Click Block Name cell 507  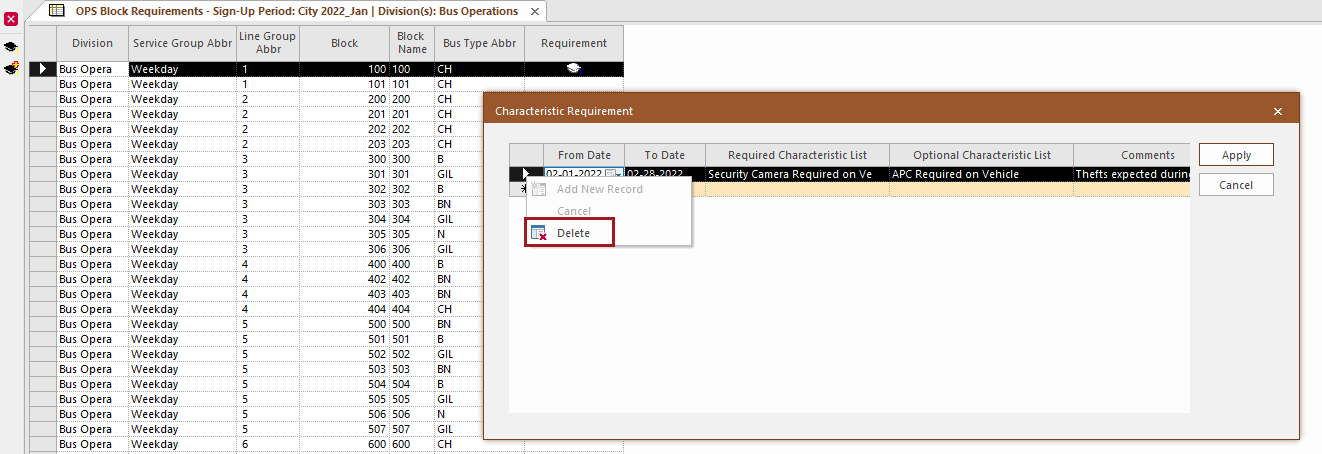coord(411,429)
